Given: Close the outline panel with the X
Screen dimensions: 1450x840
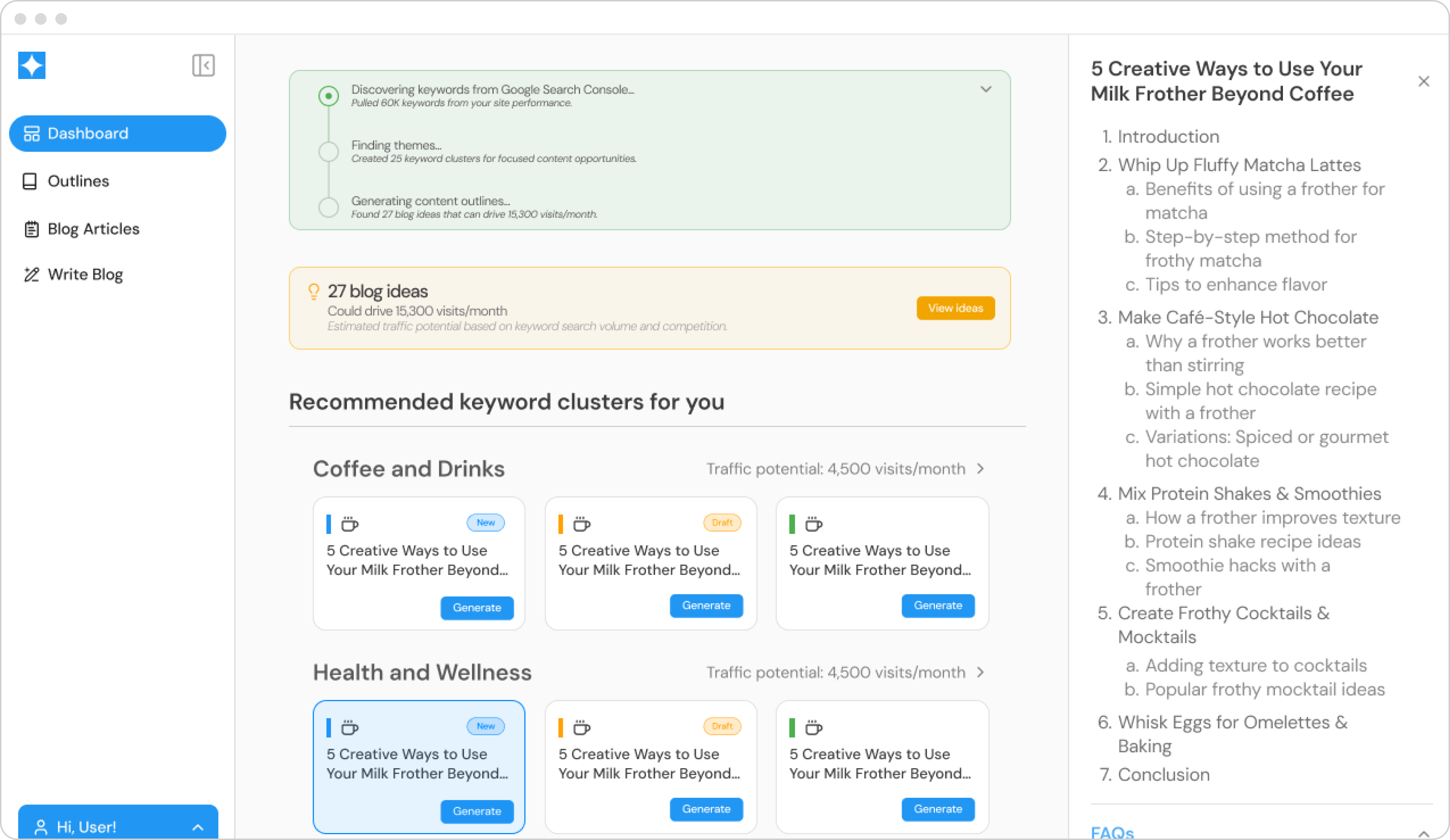Looking at the screenshot, I should (1423, 81).
